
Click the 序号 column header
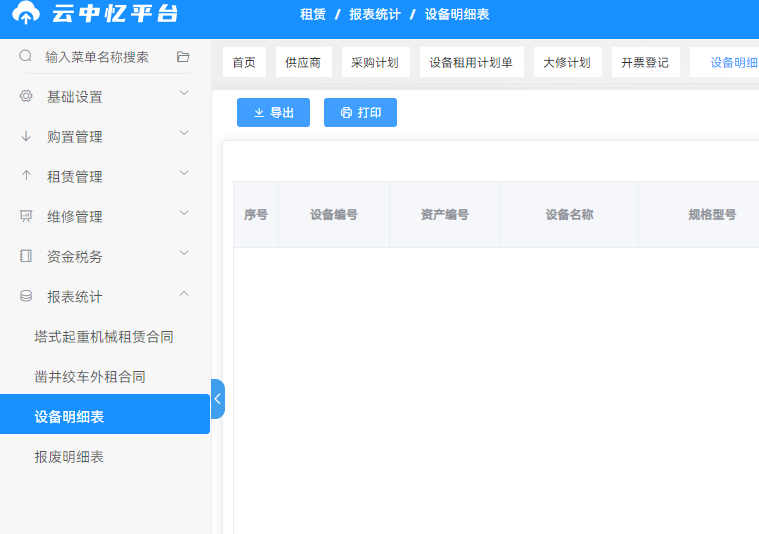click(256, 214)
